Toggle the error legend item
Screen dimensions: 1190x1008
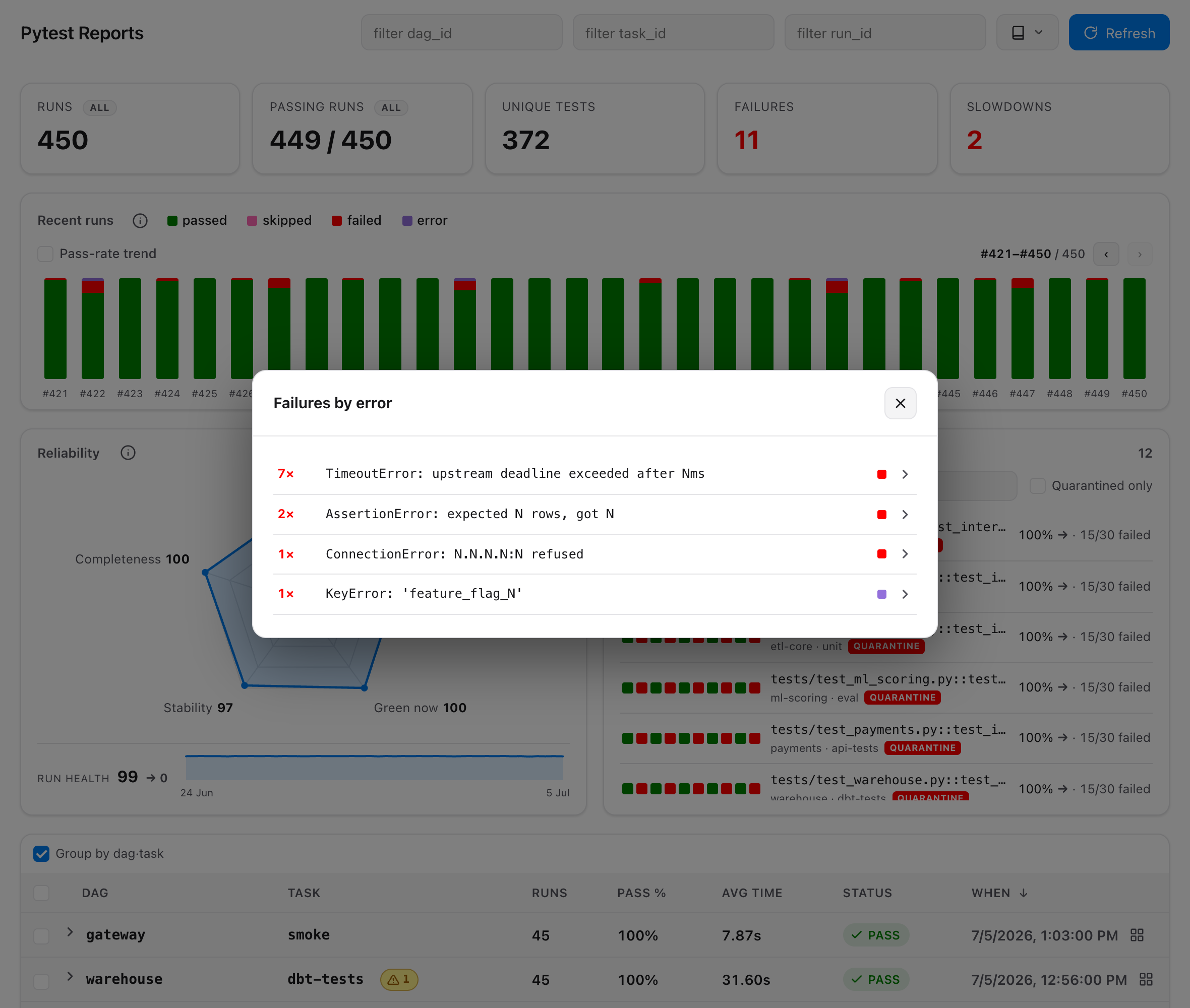[x=425, y=221]
